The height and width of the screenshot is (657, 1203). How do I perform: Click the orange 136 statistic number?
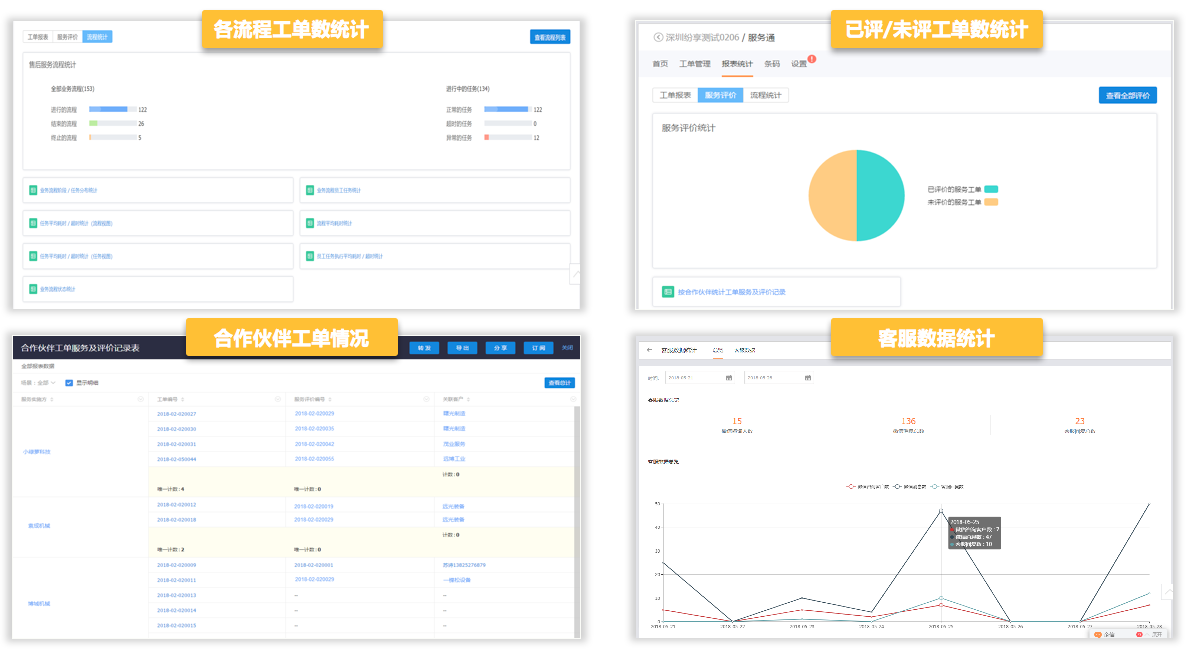point(908,421)
